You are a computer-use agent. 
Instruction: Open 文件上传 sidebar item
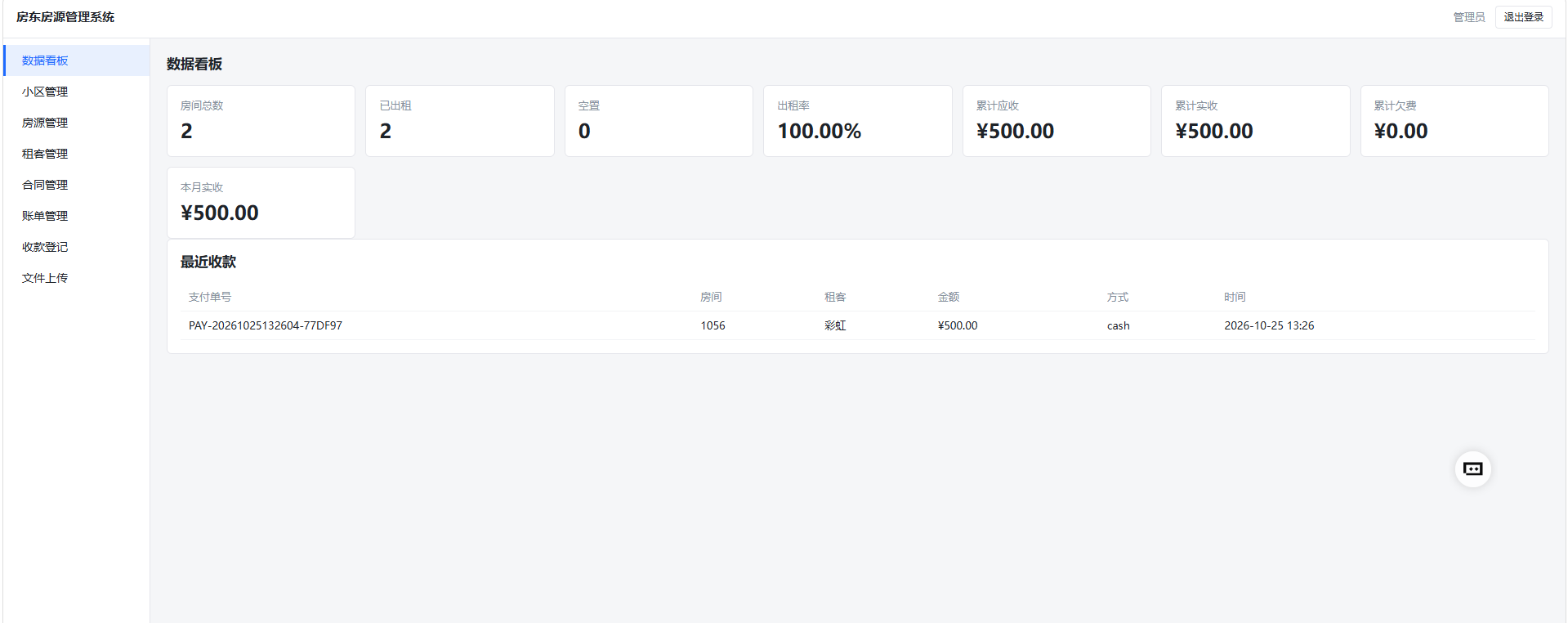[x=77, y=278]
